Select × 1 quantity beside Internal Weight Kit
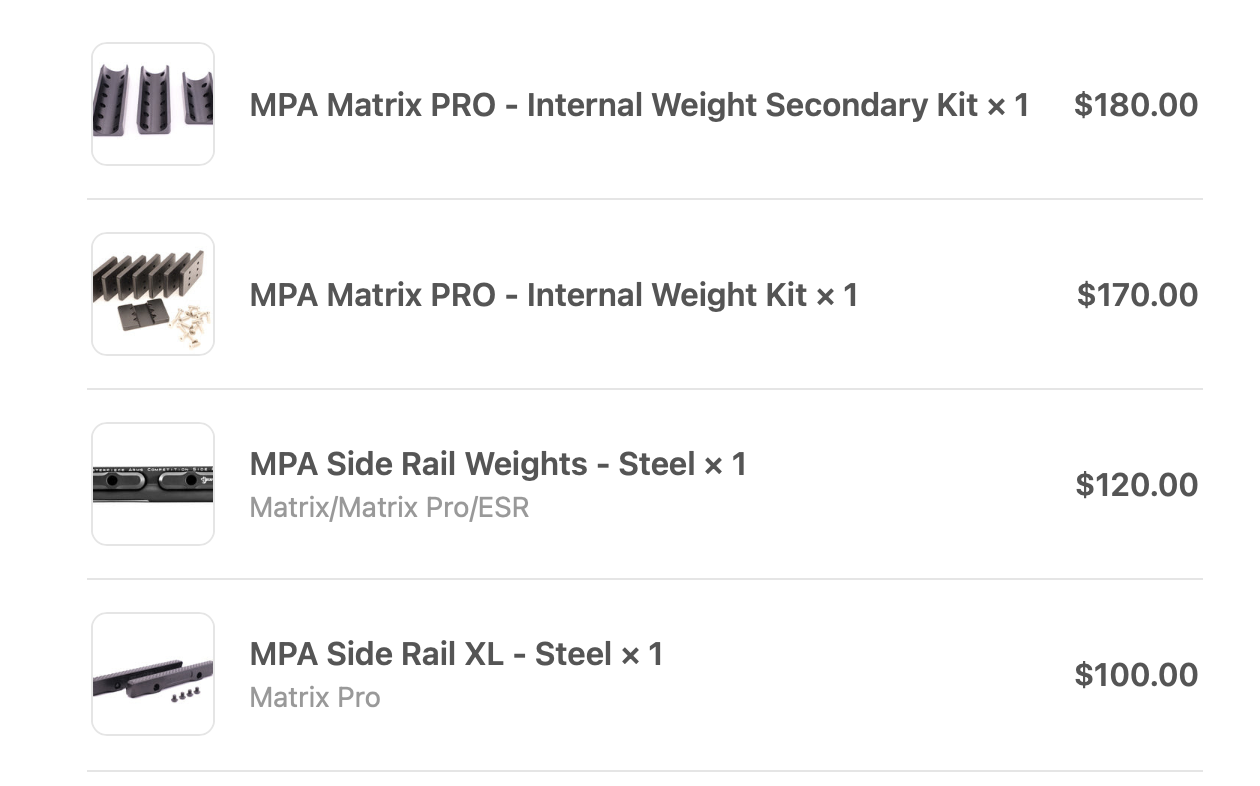This screenshot has height=786, width=1260. (837, 295)
